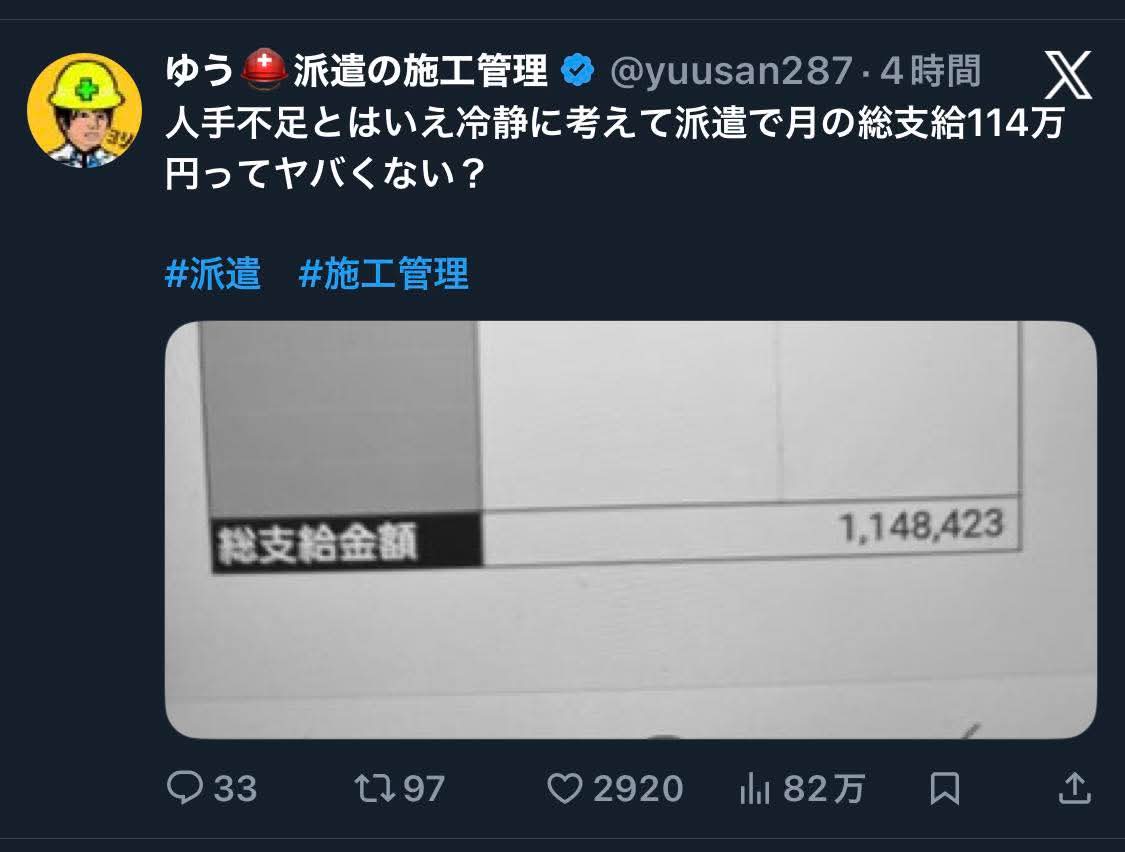Click the like count 2920

tap(638, 789)
